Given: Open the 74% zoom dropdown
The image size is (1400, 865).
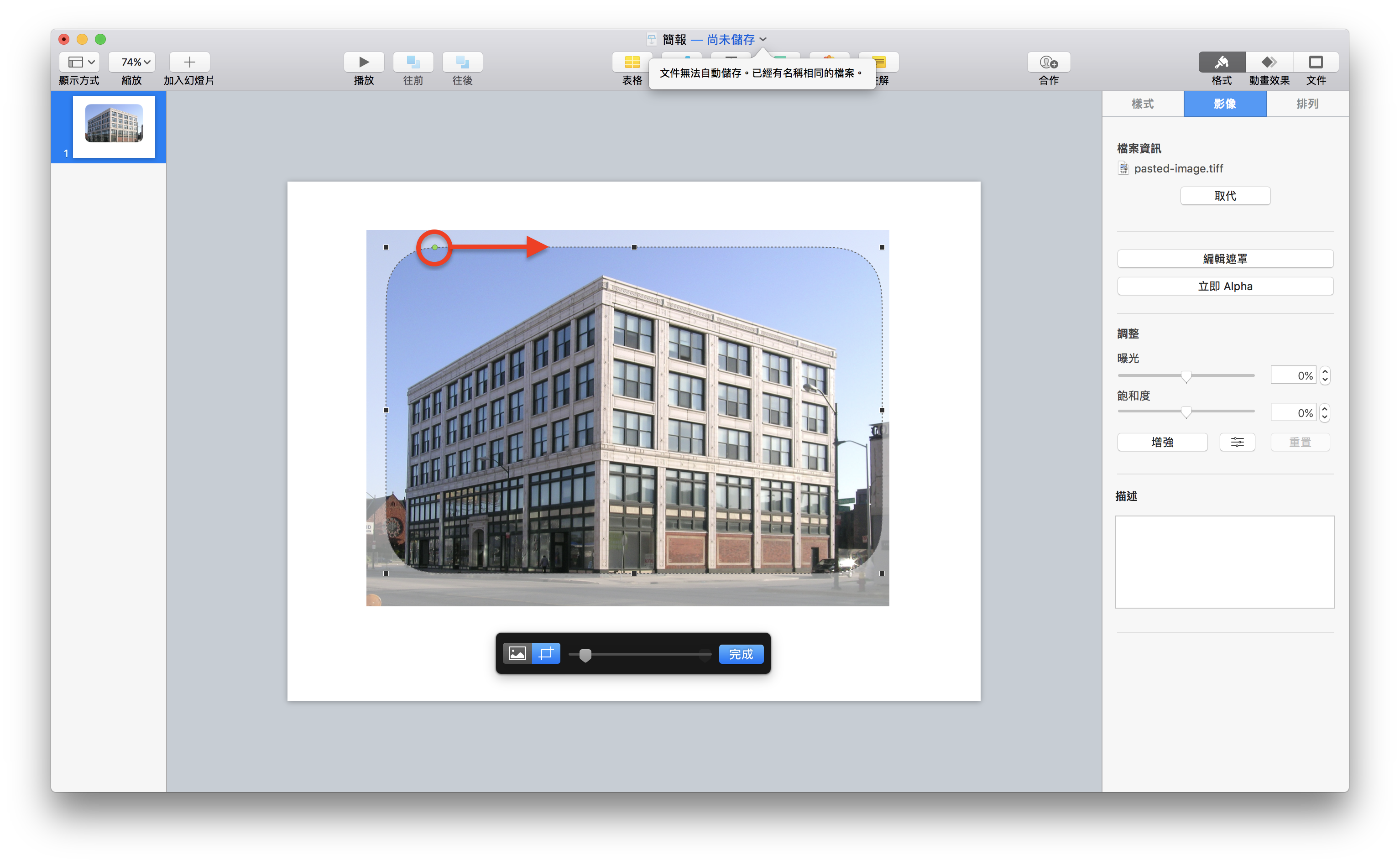Looking at the screenshot, I should point(131,62).
